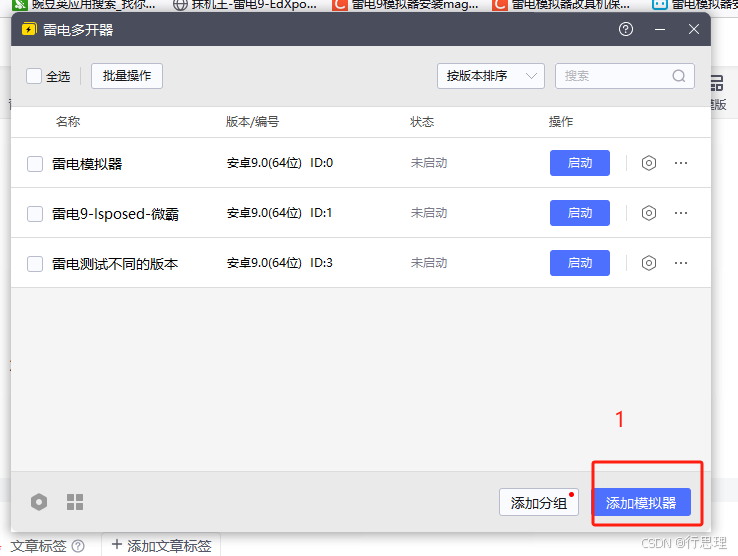Minimize the 雷电多开器 window
This screenshot has height=556, width=738.
pyautogui.click(x=660, y=29)
